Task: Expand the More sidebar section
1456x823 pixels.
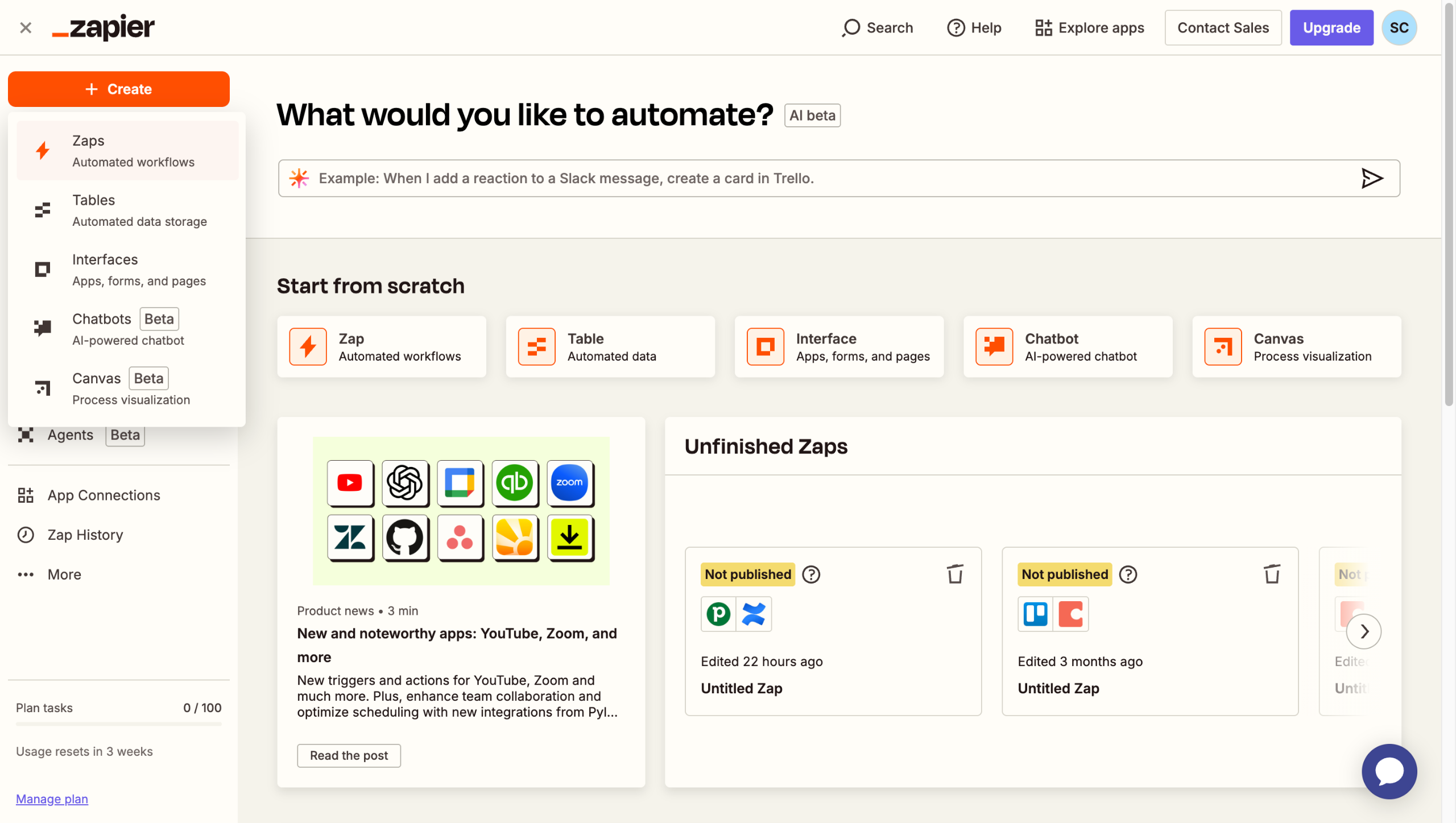Action: [64, 574]
